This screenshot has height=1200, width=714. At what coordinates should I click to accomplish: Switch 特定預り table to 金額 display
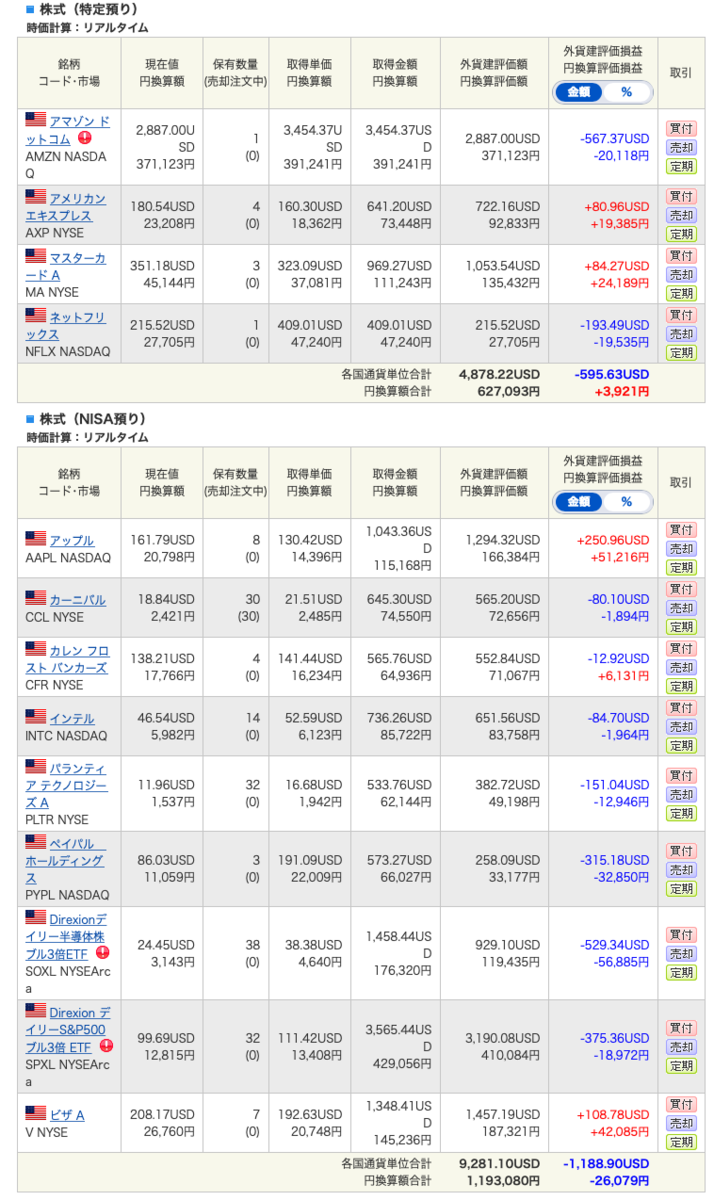(579, 92)
